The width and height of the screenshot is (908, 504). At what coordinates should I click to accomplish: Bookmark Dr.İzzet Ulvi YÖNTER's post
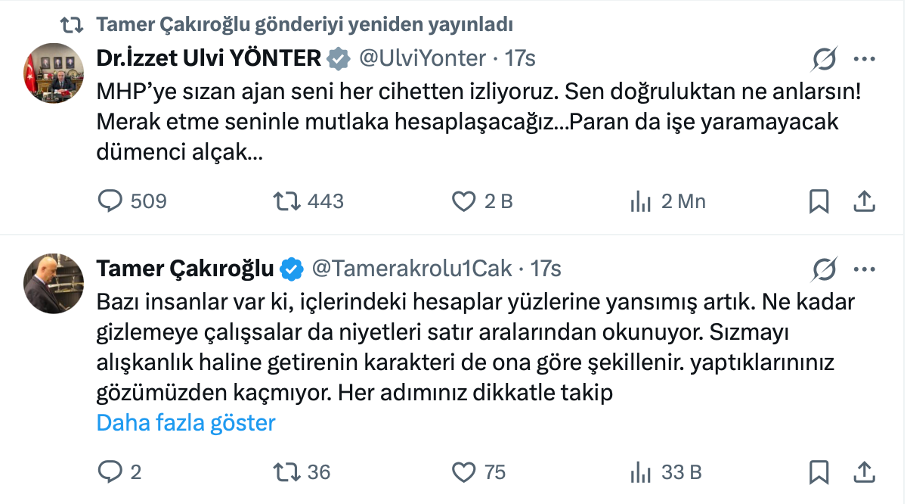[x=819, y=201]
